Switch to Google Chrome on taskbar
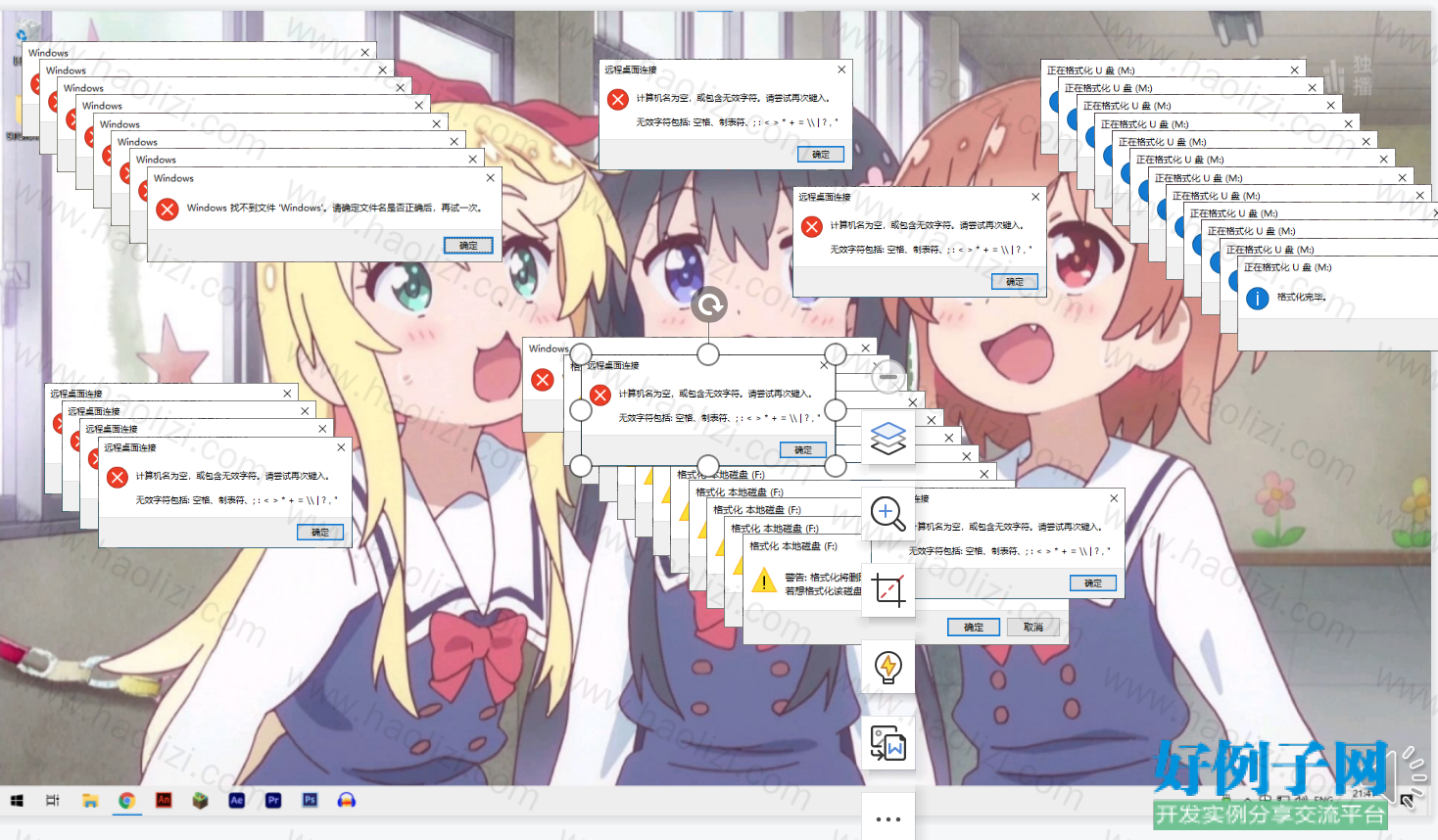1438x840 pixels. point(126,801)
